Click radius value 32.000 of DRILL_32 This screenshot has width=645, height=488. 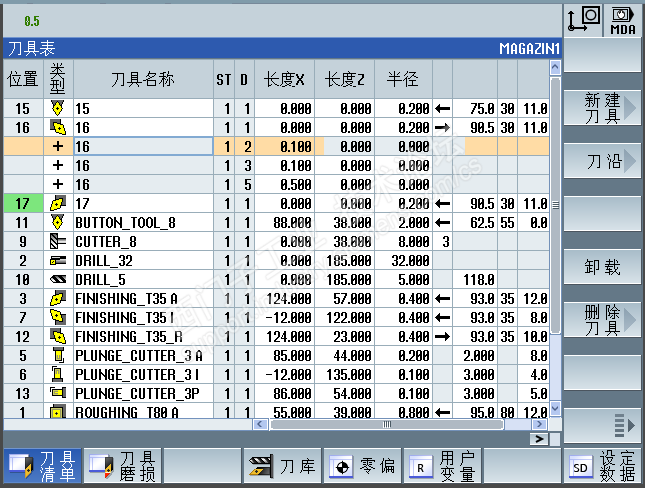click(x=410, y=261)
